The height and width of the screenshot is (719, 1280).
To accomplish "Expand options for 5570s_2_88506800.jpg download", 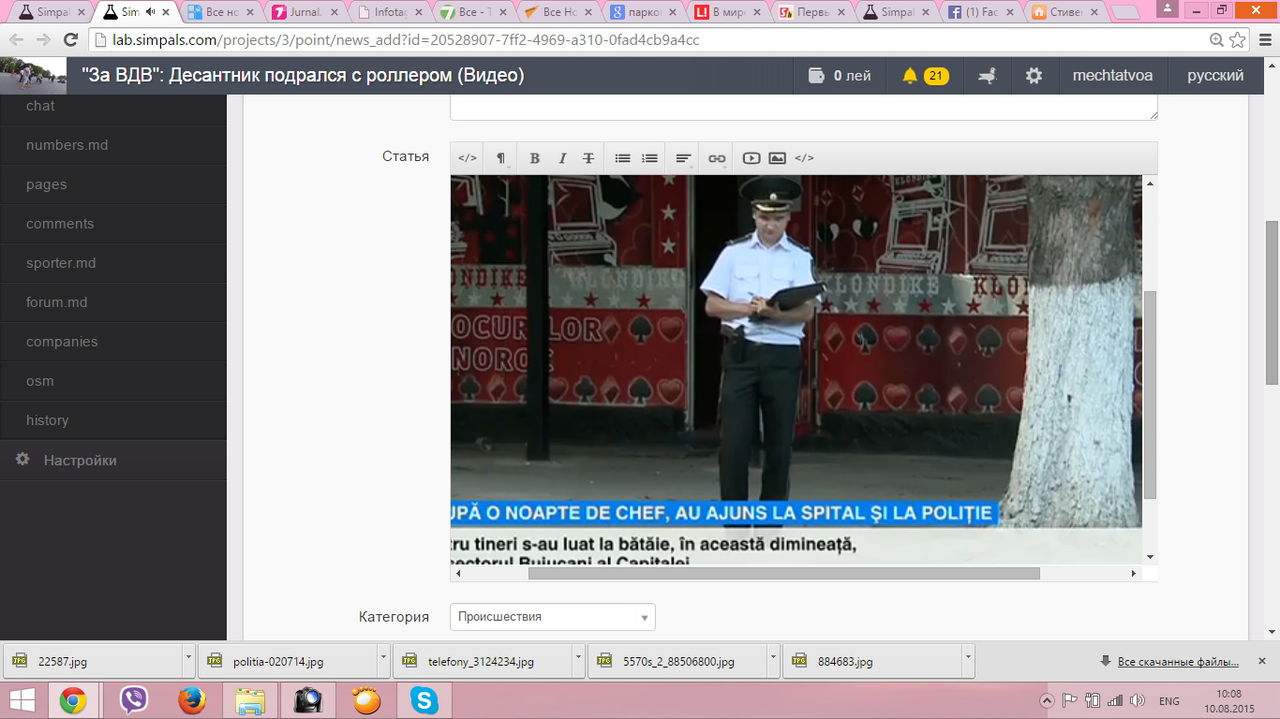I will [773, 662].
